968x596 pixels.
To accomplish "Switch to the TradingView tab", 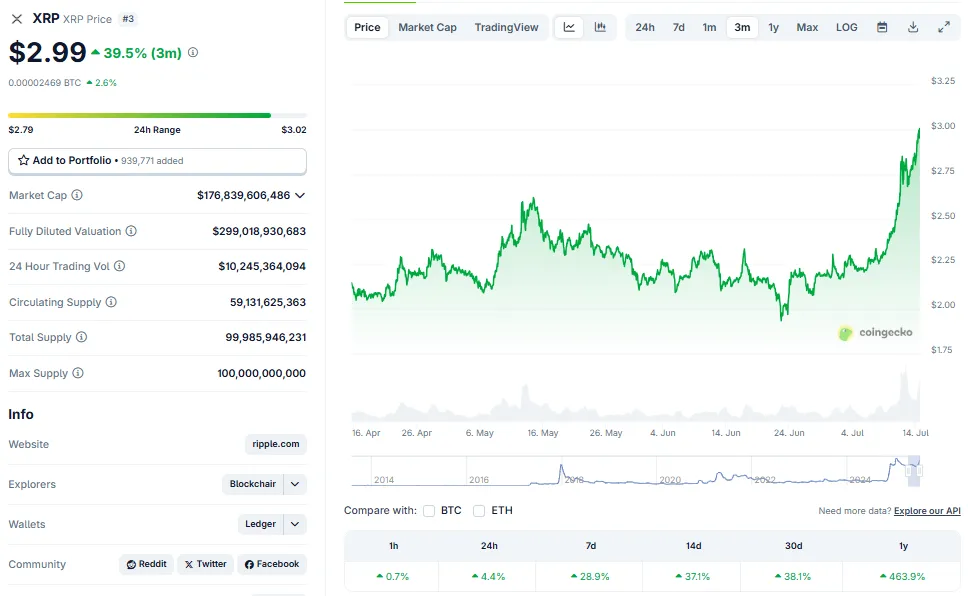I will tap(506, 27).
